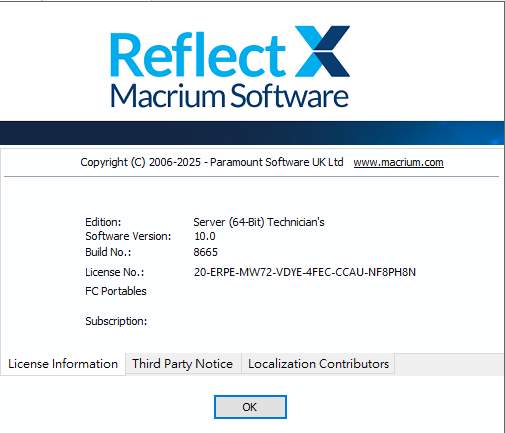Click the Edition value Server Technician's
This screenshot has width=505, height=433.
click(x=259, y=222)
